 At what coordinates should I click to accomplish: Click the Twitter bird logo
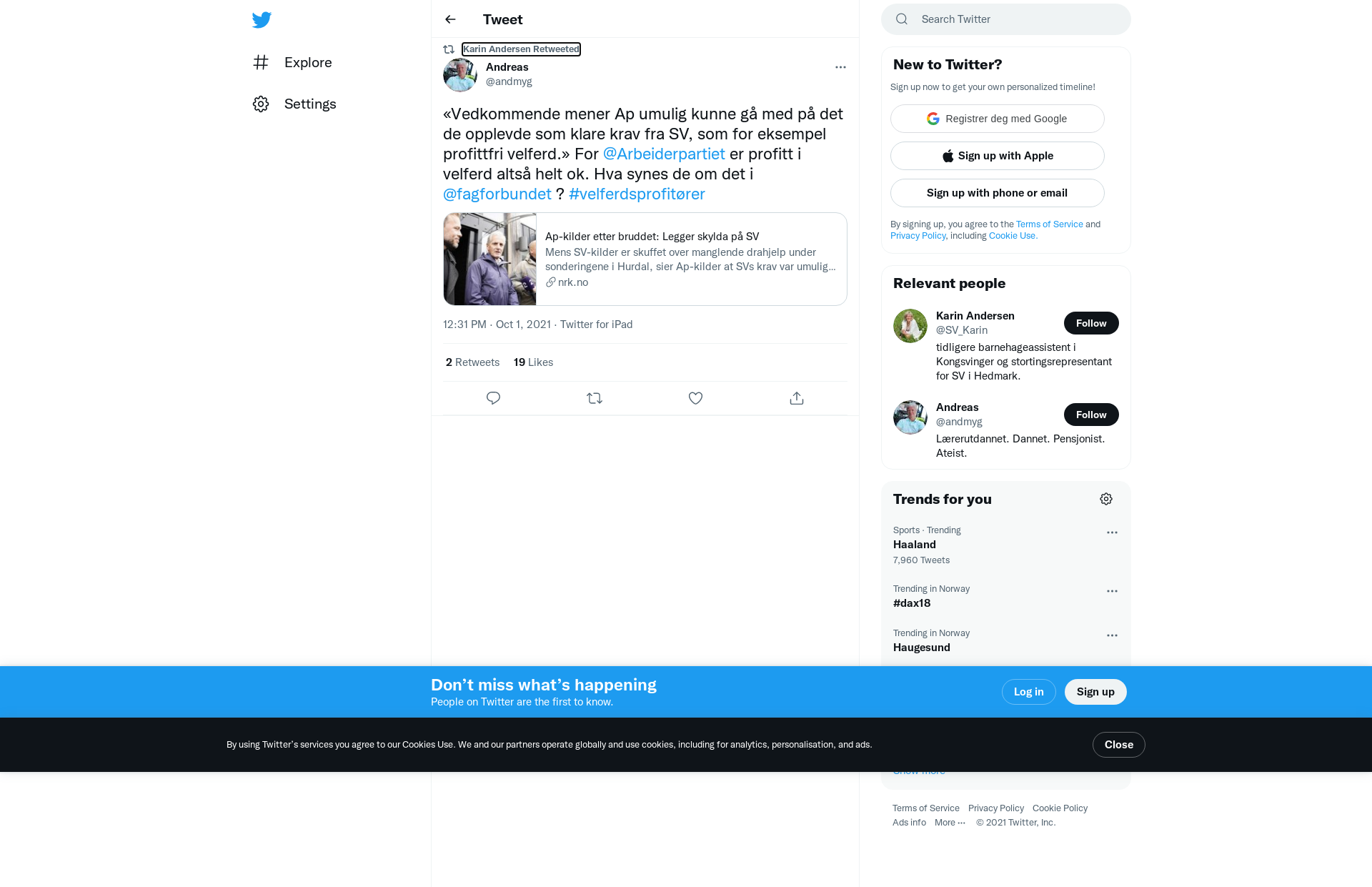(x=262, y=20)
